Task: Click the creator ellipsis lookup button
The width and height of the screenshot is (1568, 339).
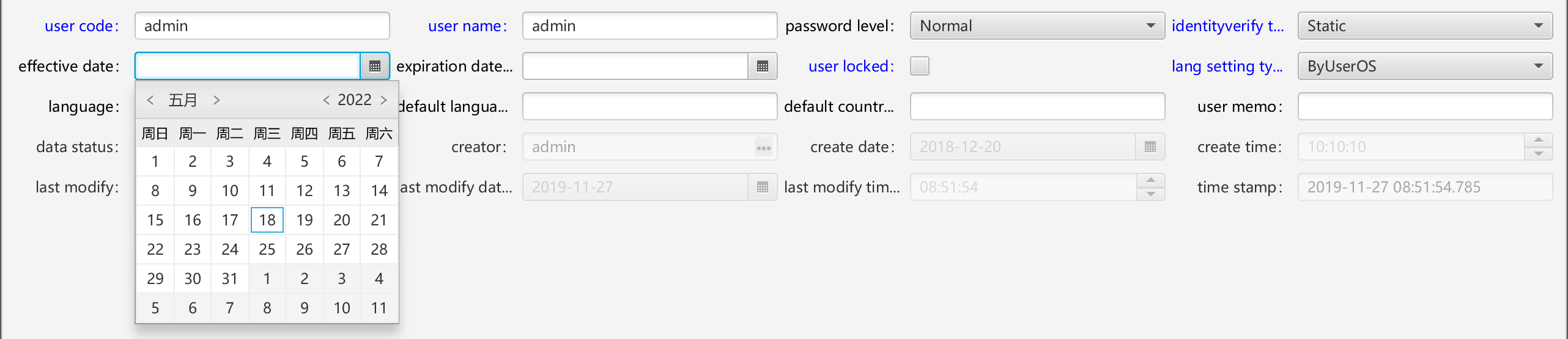Action: (x=764, y=147)
